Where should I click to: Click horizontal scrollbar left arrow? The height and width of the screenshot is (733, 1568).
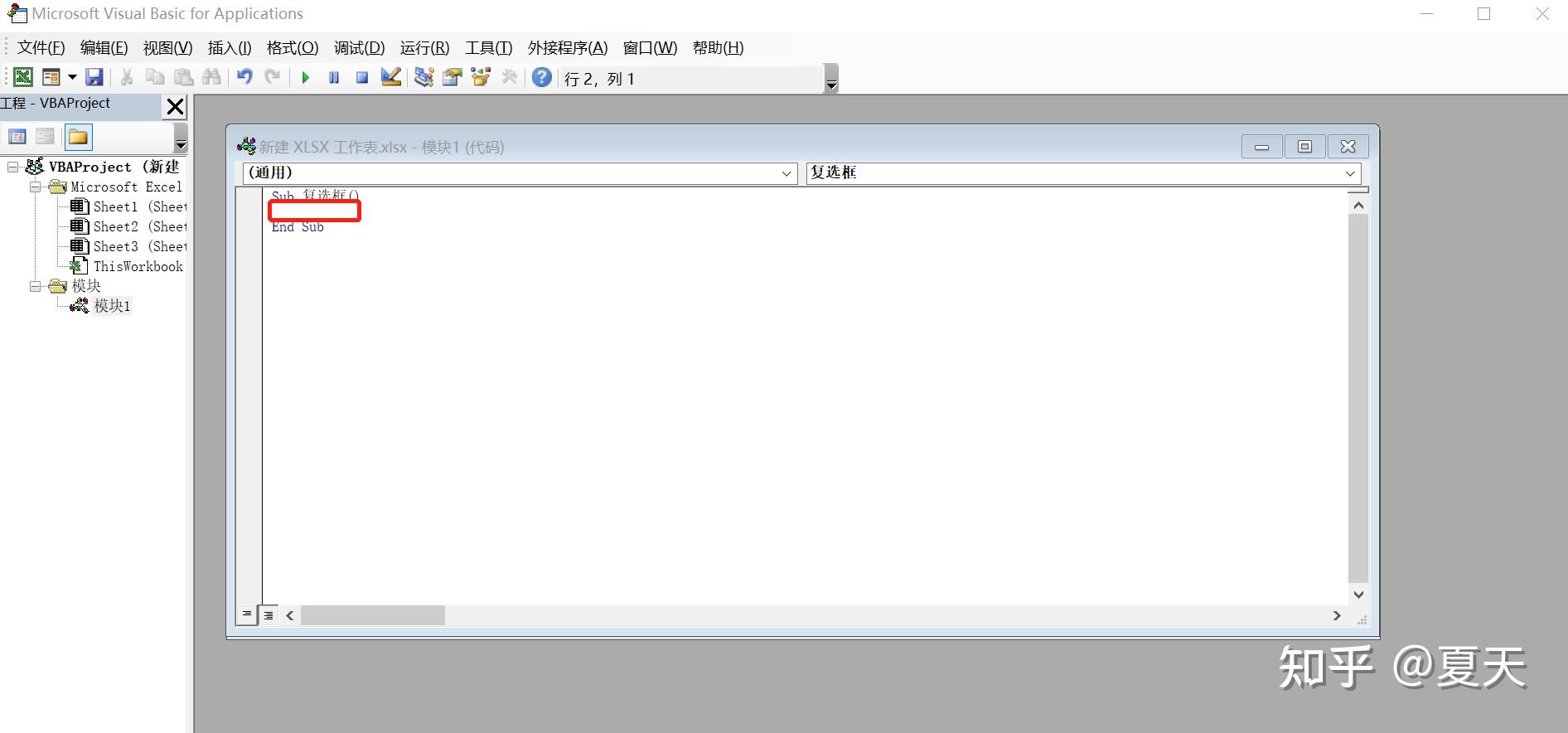click(x=290, y=615)
